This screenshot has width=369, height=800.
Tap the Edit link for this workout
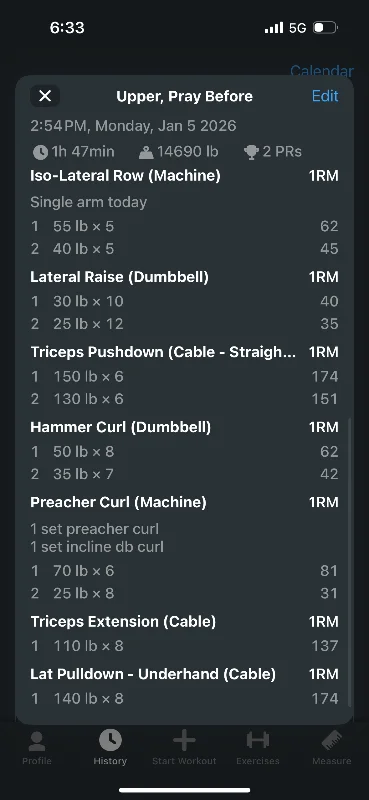click(x=325, y=96)
